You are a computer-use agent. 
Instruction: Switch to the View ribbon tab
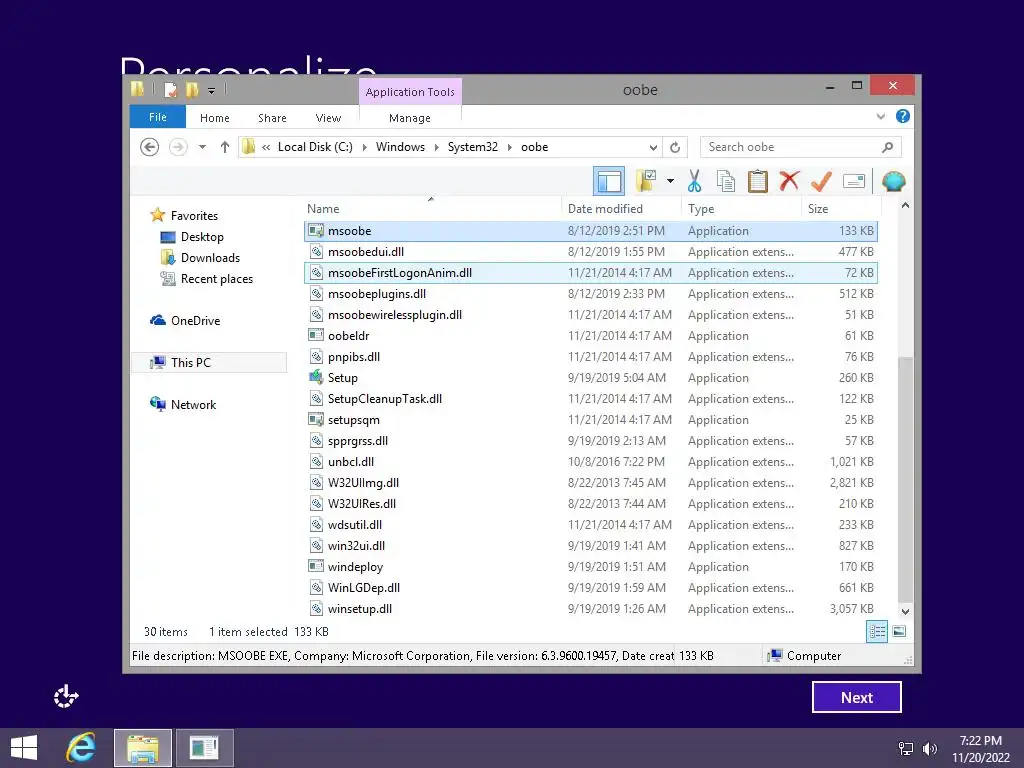(x=328, y=118)
